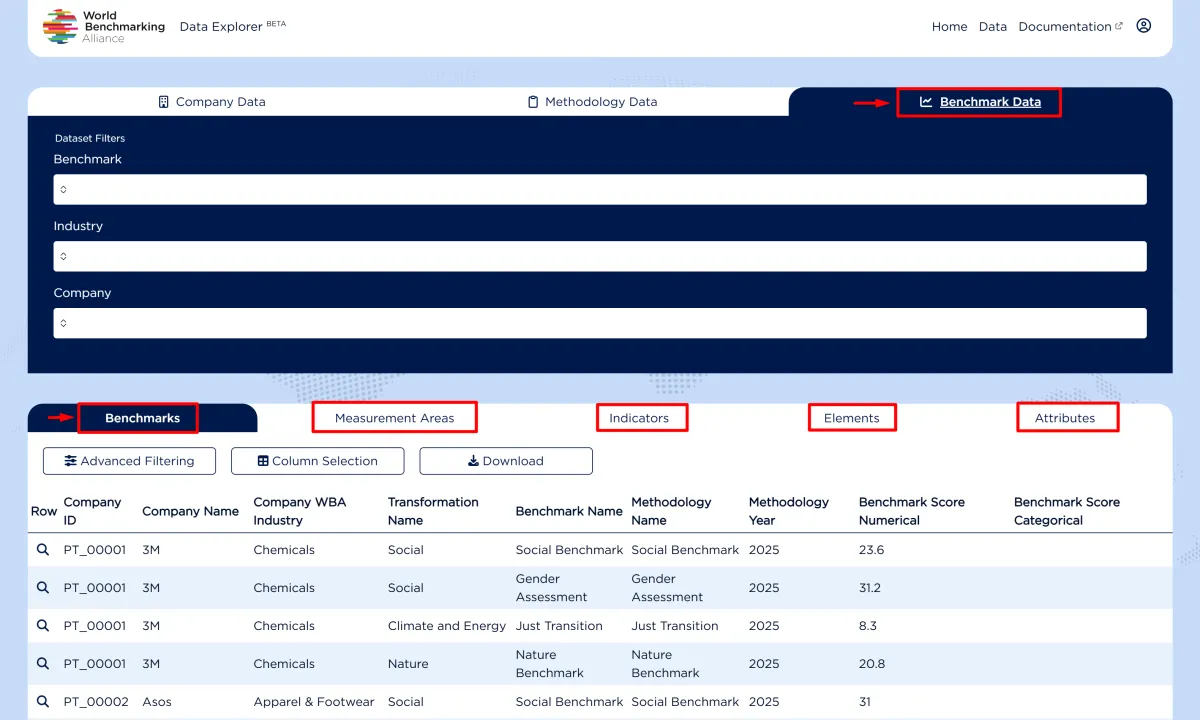The image size is (1200, 720).
Task: View details for 3M Just Transition row
Action: [43, 626]
